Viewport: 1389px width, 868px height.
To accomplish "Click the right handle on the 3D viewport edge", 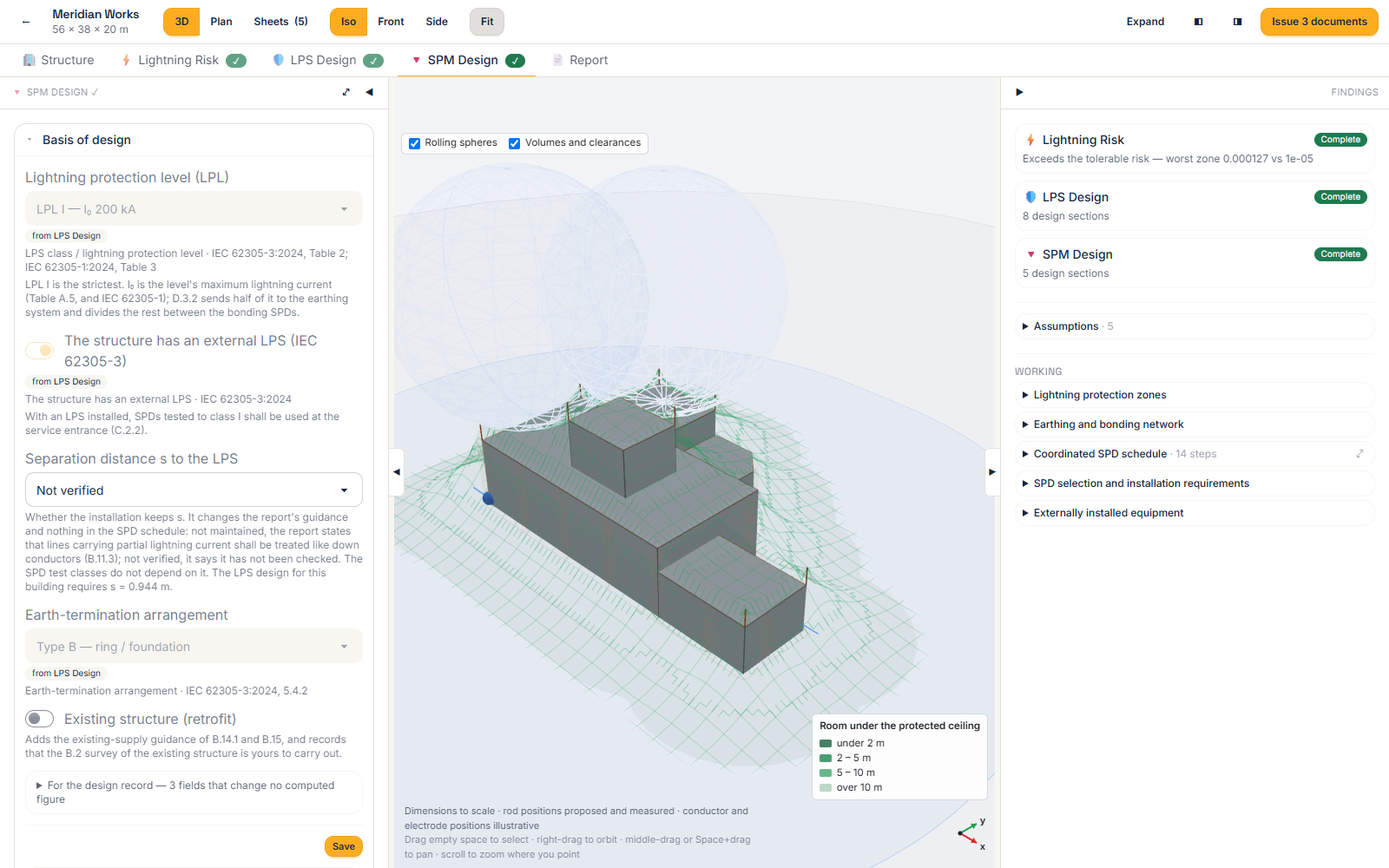I will [x=992, y=472].
